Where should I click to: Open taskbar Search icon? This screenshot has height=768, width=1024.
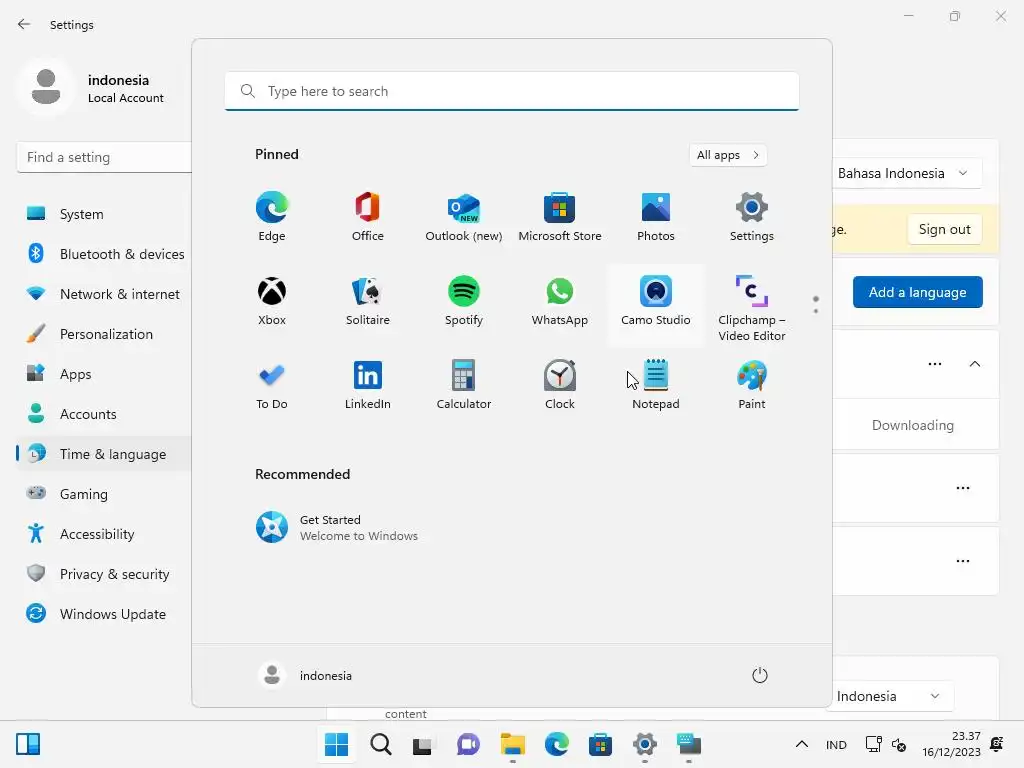381,744
